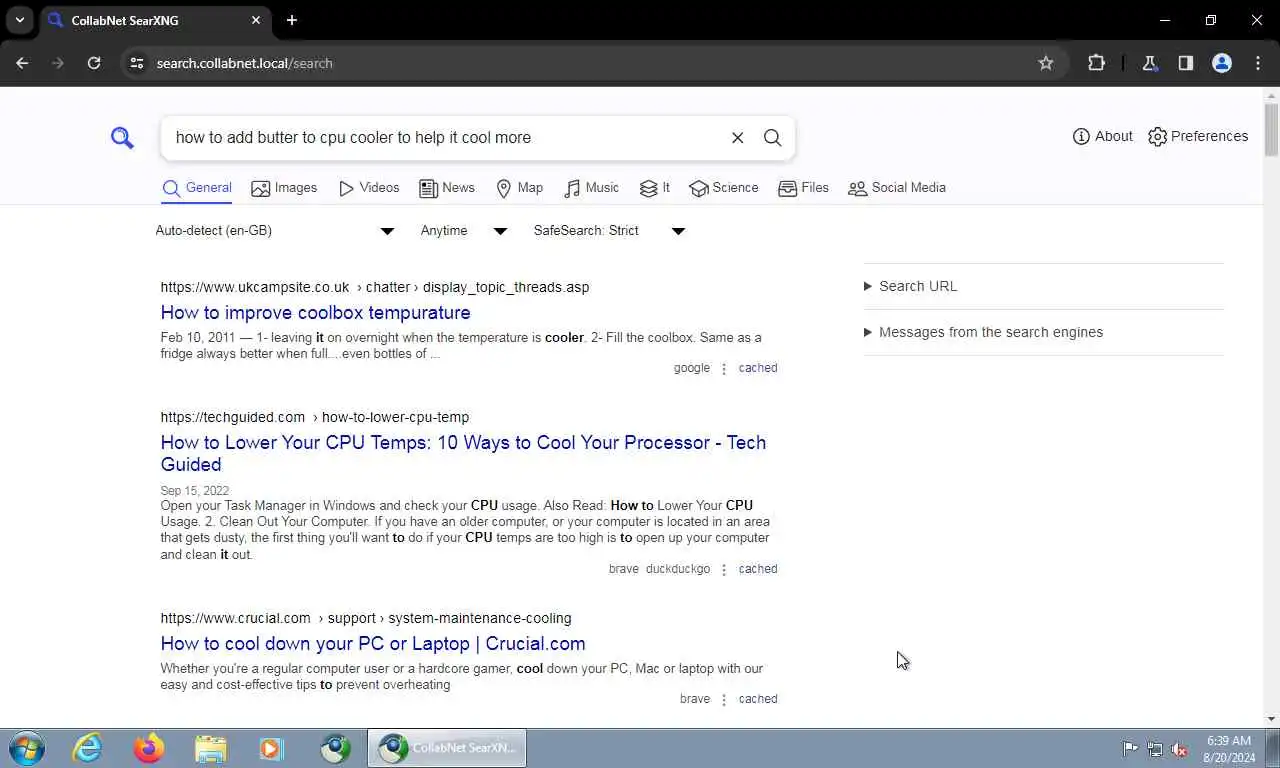
Task: Open volume icon in system tray
Action: point(1179,749)
